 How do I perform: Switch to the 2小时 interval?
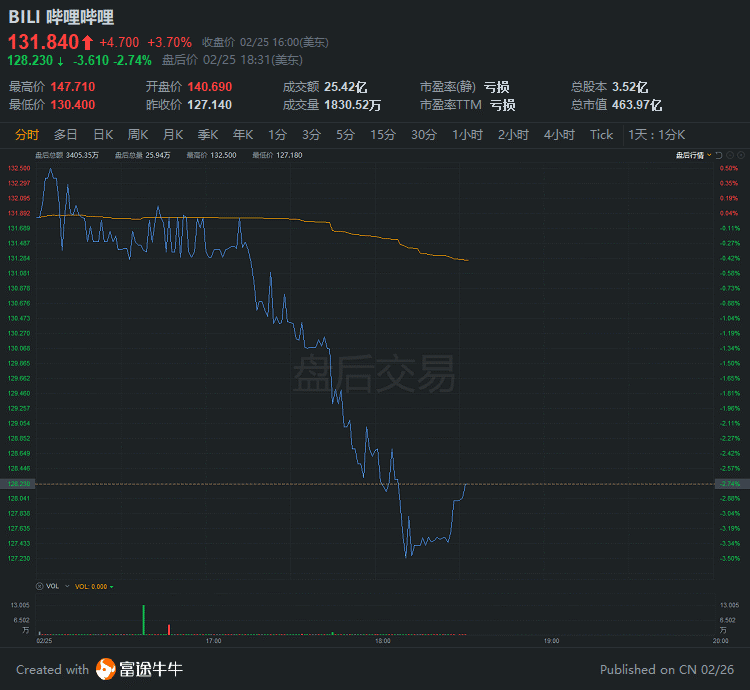point(513,135)
